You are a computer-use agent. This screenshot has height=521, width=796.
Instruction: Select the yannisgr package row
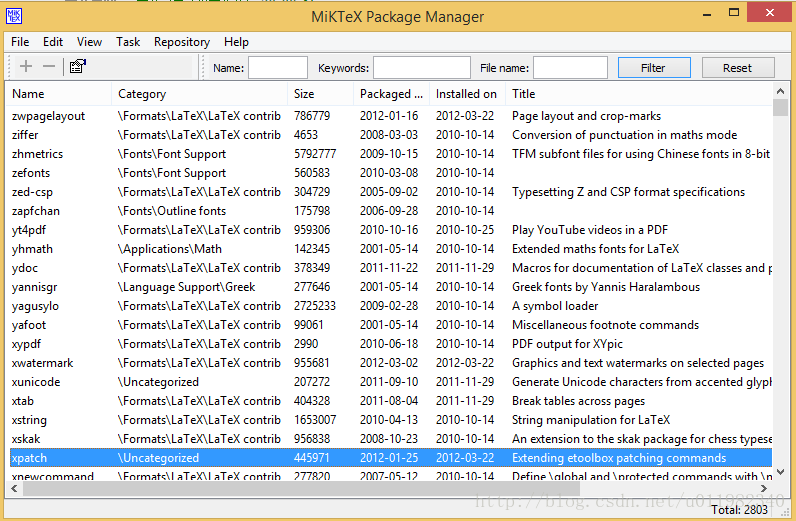coord(391,287)
